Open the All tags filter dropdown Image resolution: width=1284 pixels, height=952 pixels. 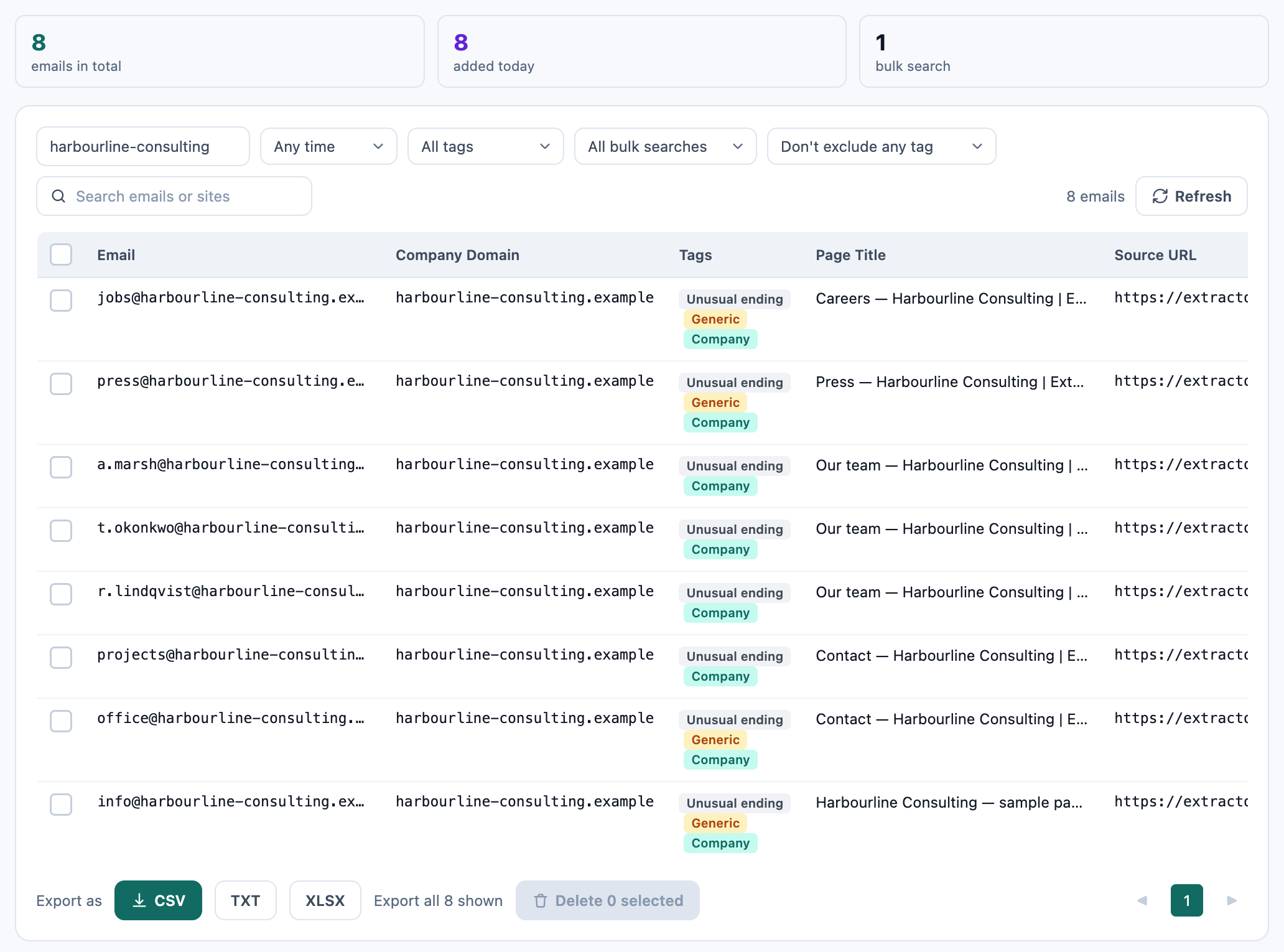pyautogui.click(x=485, y=146)
